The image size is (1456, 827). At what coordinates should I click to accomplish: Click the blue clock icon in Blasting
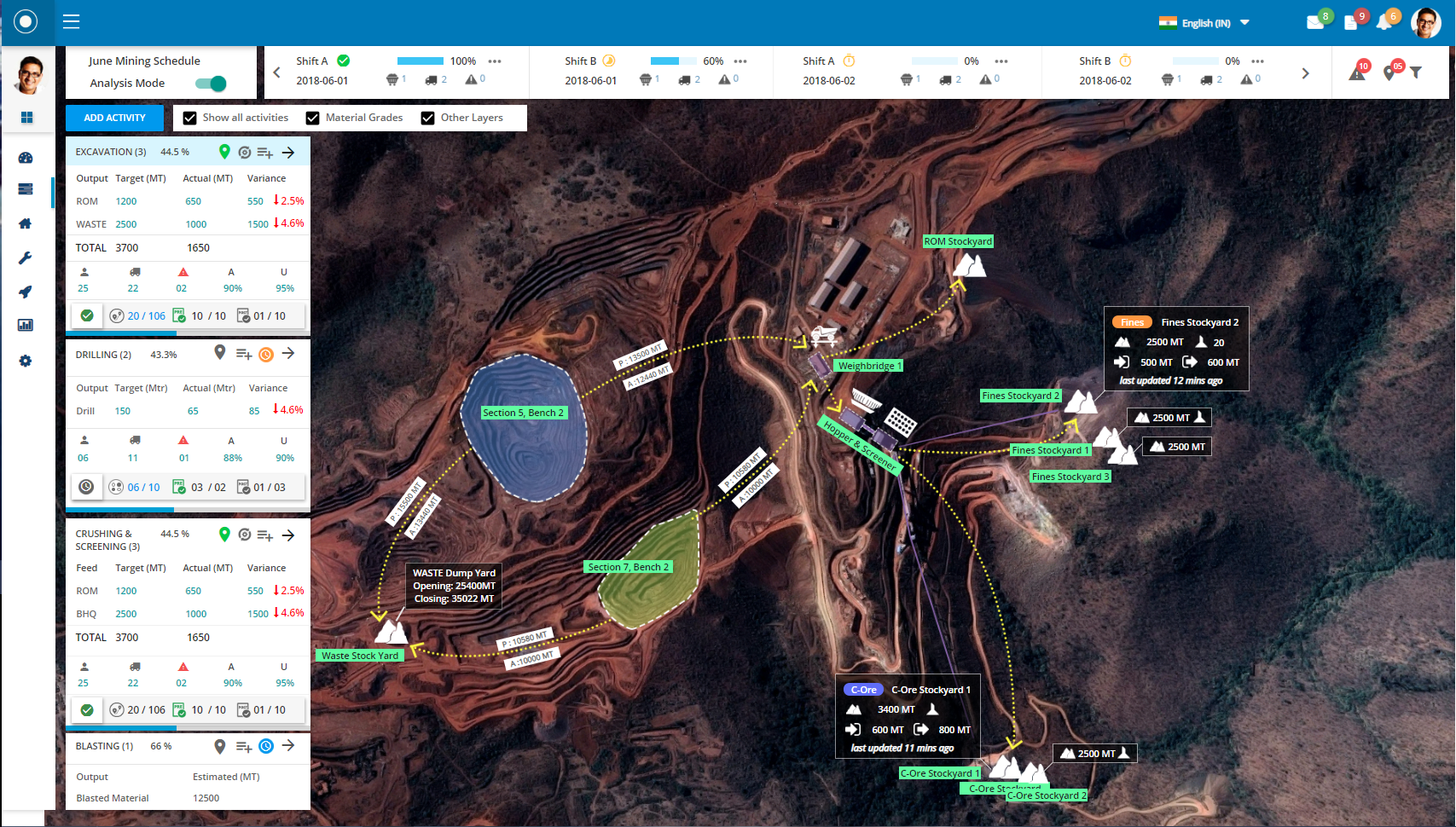(266, 746)
